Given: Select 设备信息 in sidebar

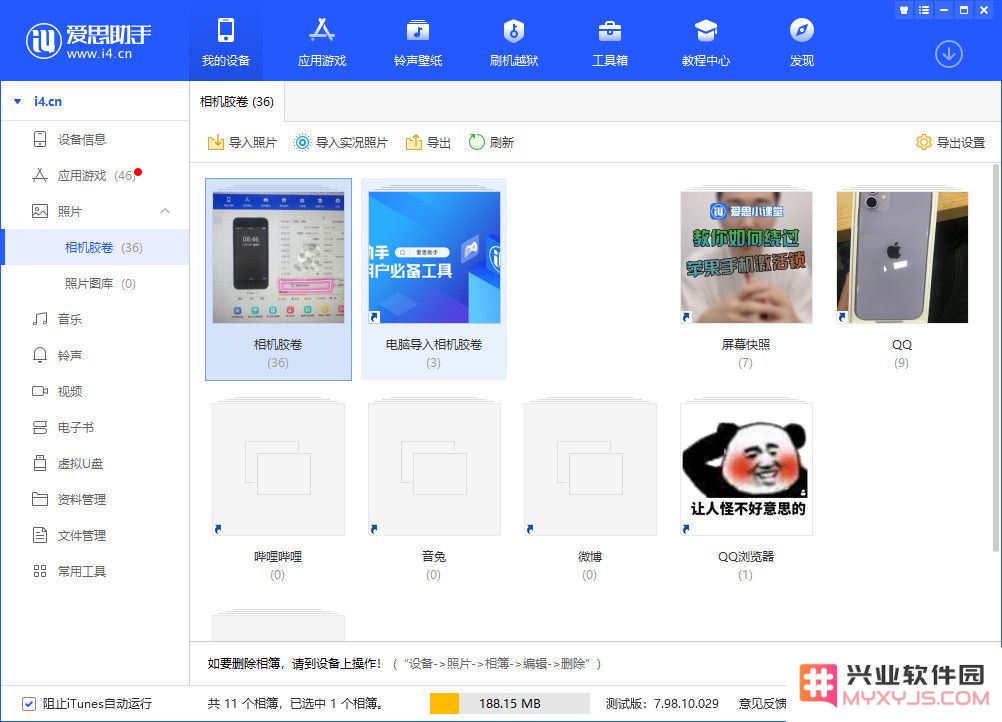Looking at the screenshot, I should 95,139.
